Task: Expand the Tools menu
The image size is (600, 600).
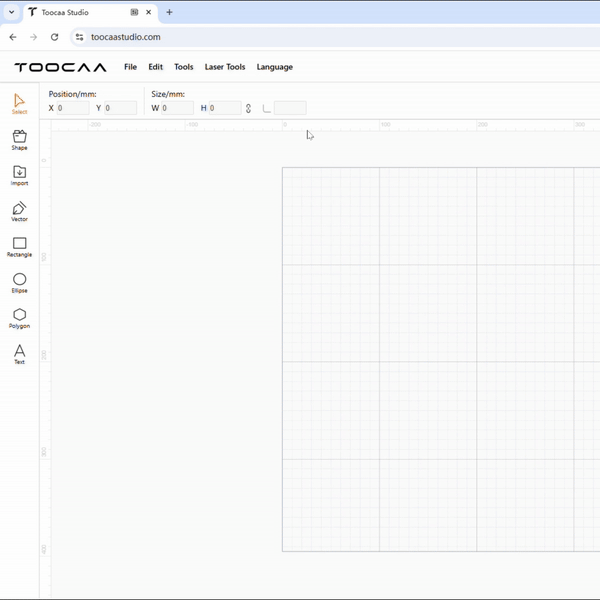Action: (183, 67)
